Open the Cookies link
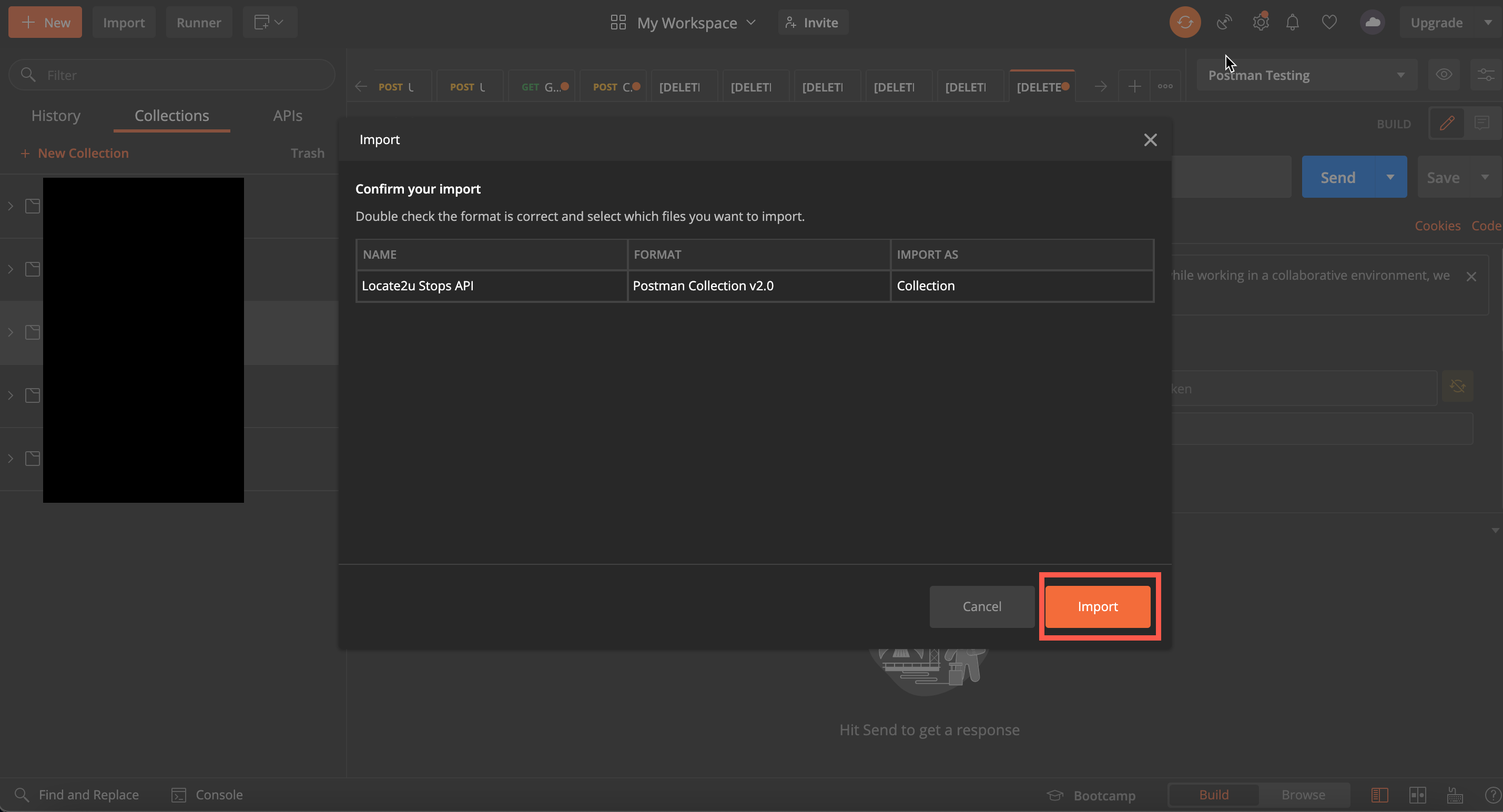 (1437, 226)
